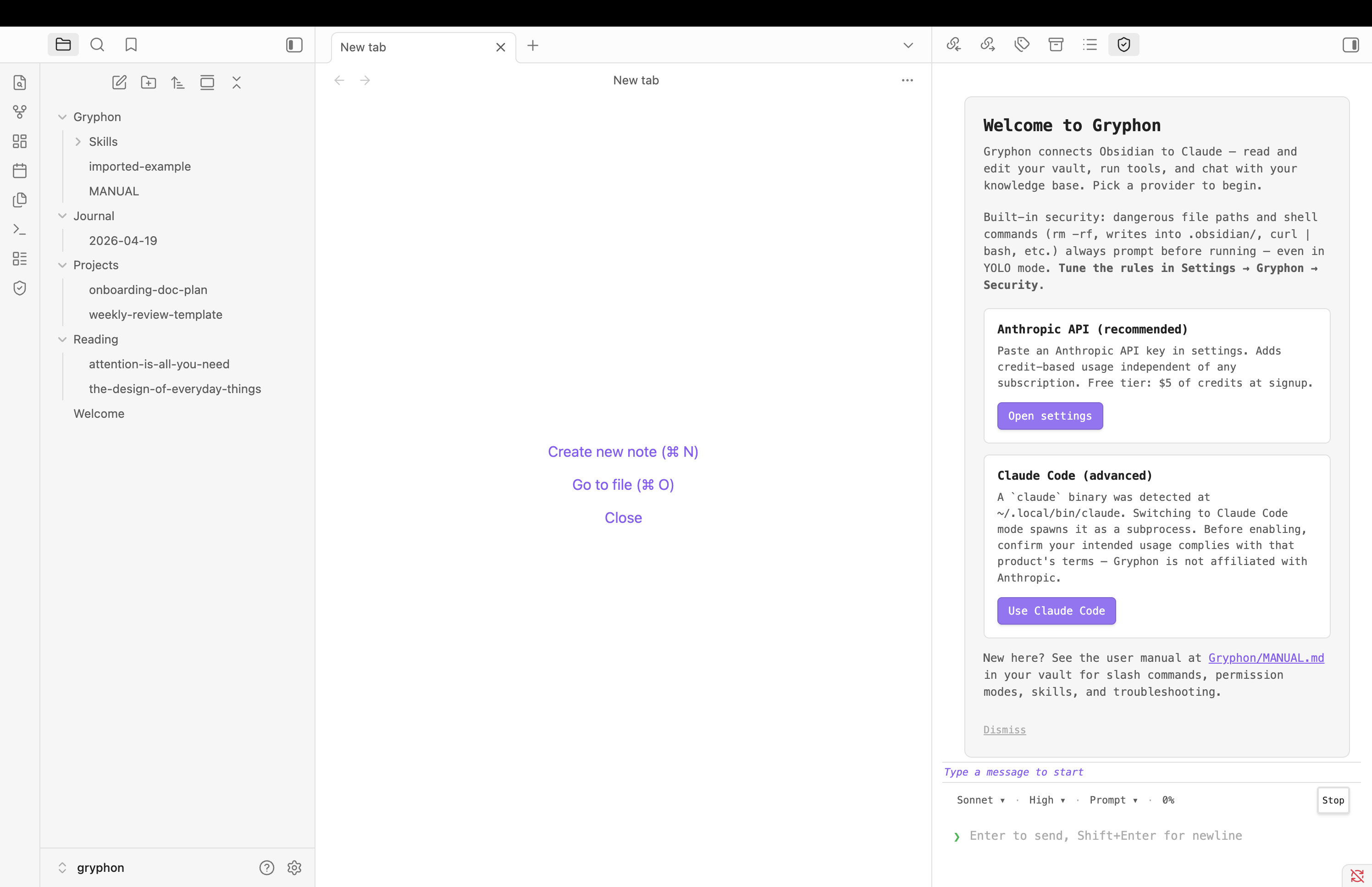Open quick switcher from the left ribbon
Screen dimensions: 1372x887
coord(20,83)
